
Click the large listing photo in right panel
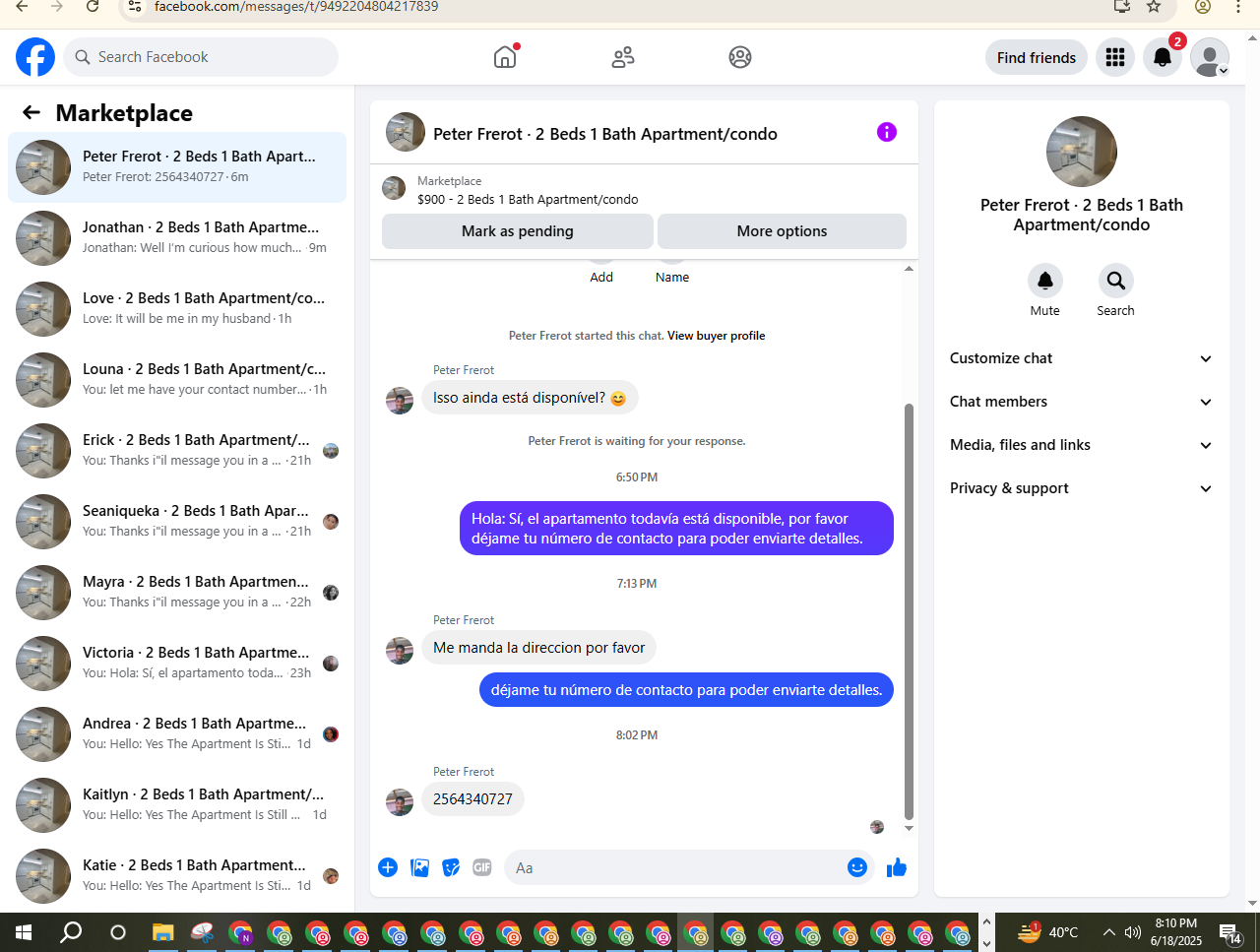[x=1082, y=152]
